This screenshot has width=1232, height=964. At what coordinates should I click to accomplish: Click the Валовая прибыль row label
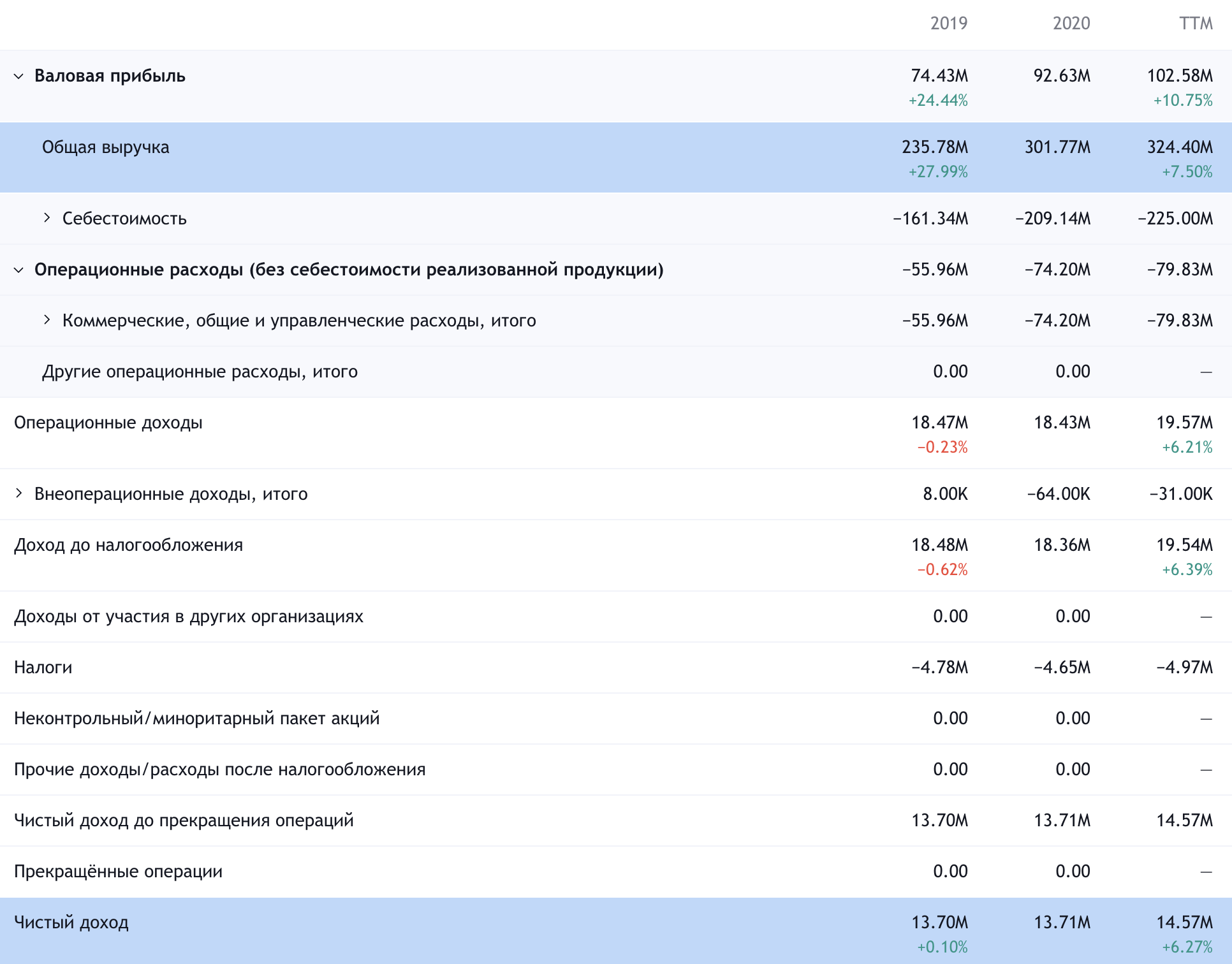[x=110, y=77]
